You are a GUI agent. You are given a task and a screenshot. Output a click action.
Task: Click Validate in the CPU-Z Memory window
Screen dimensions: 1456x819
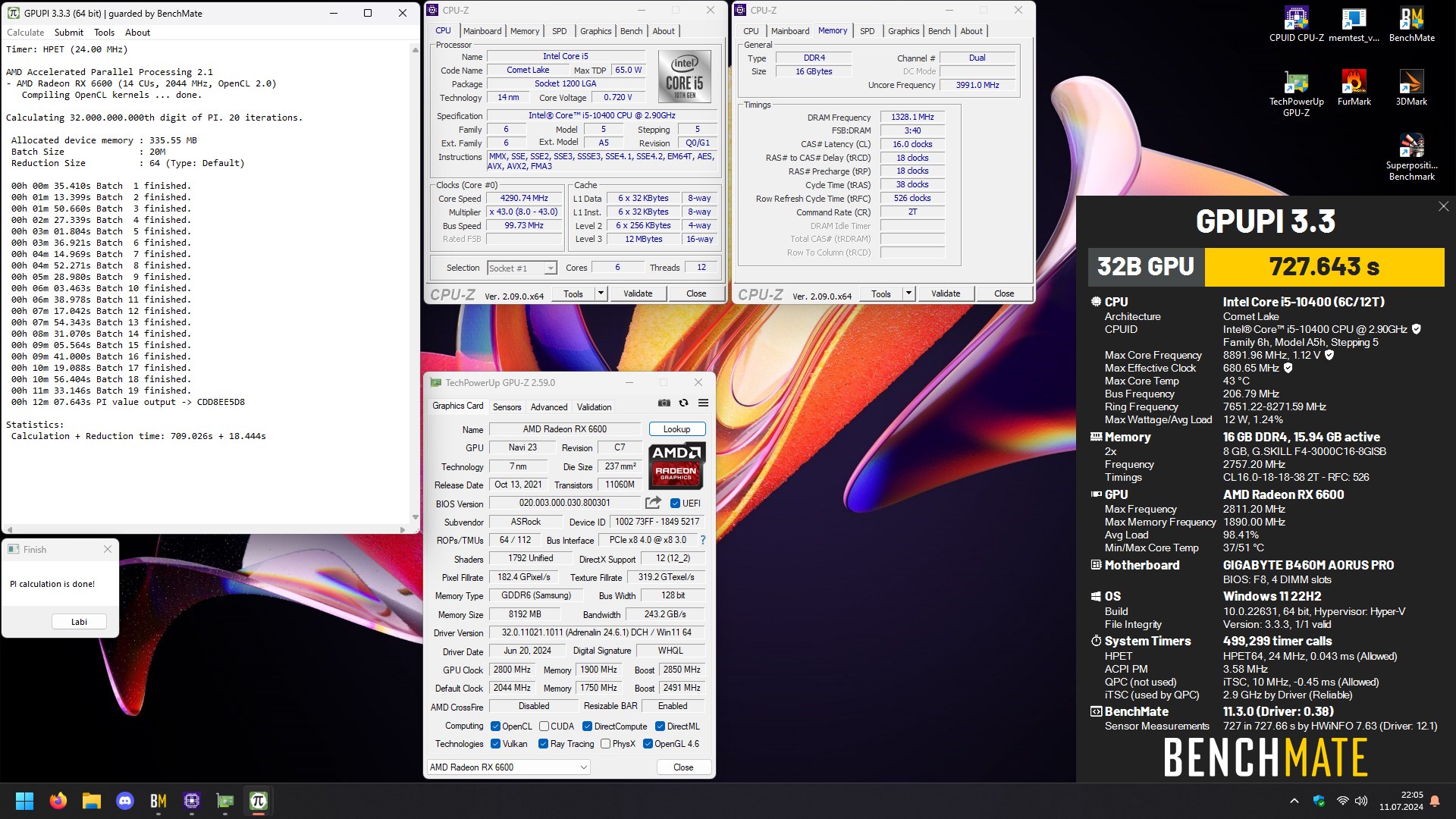pos(945,293)
